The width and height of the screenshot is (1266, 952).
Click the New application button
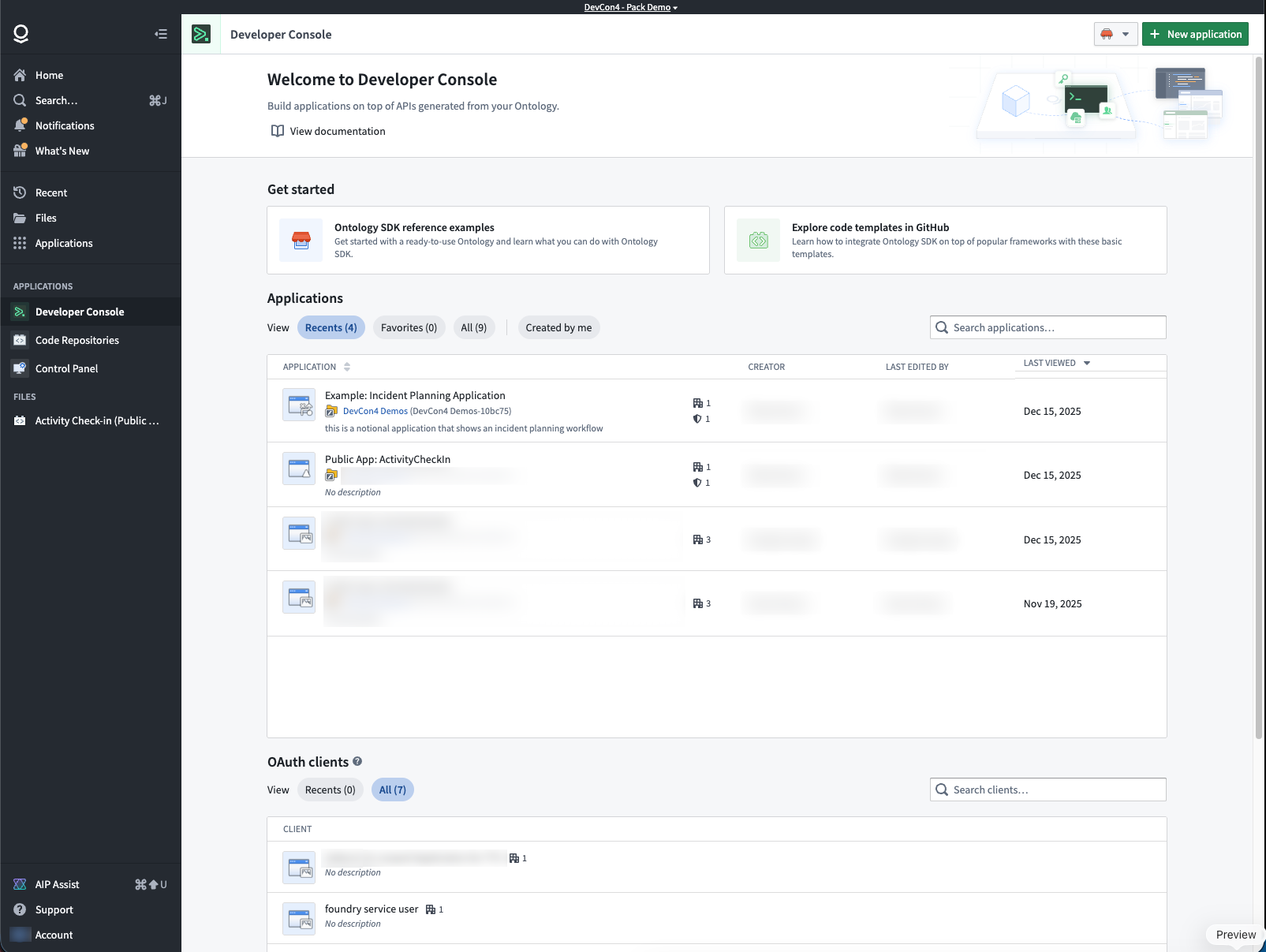[1194, 34]
